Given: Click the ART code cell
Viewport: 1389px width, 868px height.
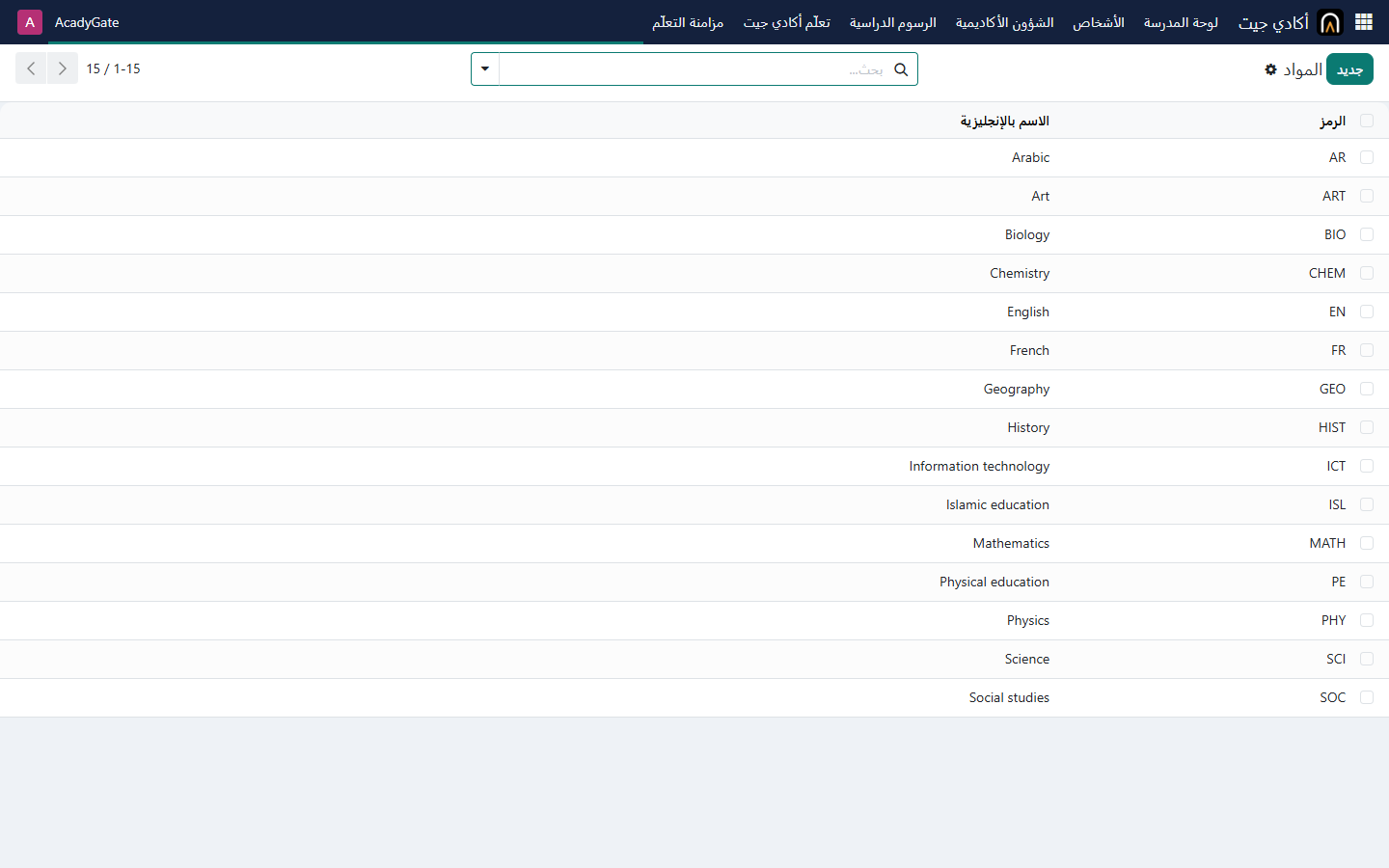Looking at the screenshot, I should tap(1334, 196).
